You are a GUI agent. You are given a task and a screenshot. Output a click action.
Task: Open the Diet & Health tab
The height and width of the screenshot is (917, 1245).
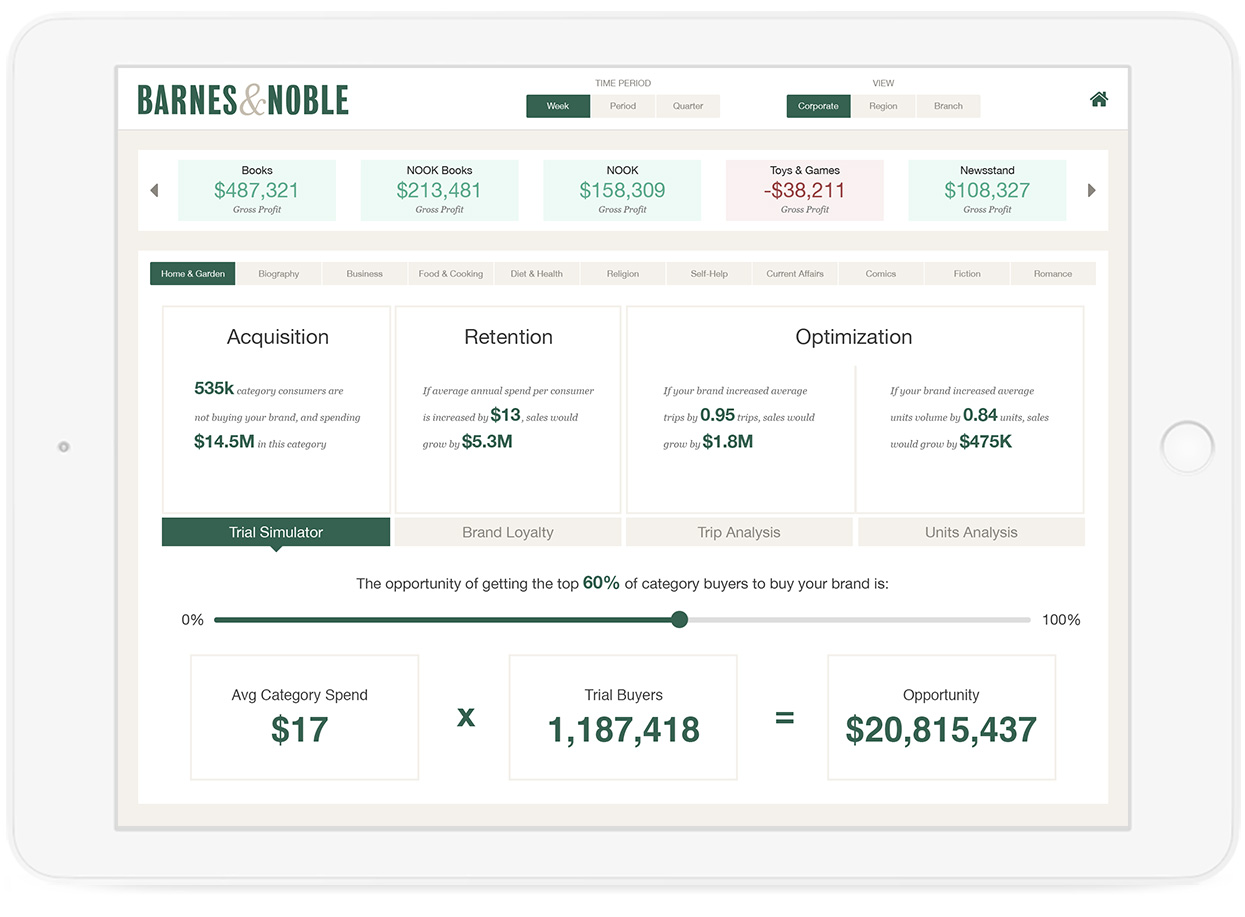pyautogui.click(x=537, y=274)
